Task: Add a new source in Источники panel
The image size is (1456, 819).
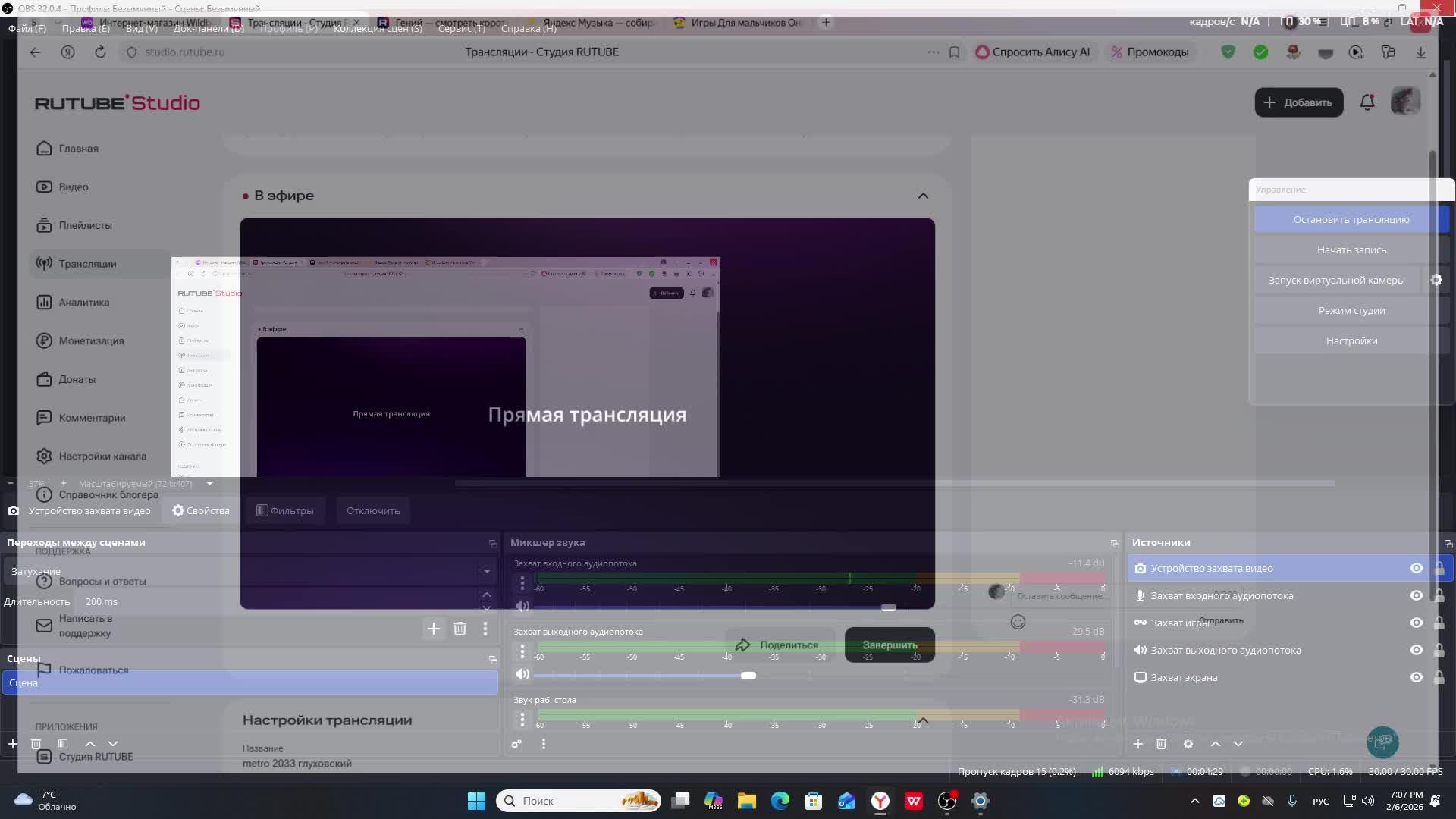Action: pyautogui.click(x=1138, y=744)
